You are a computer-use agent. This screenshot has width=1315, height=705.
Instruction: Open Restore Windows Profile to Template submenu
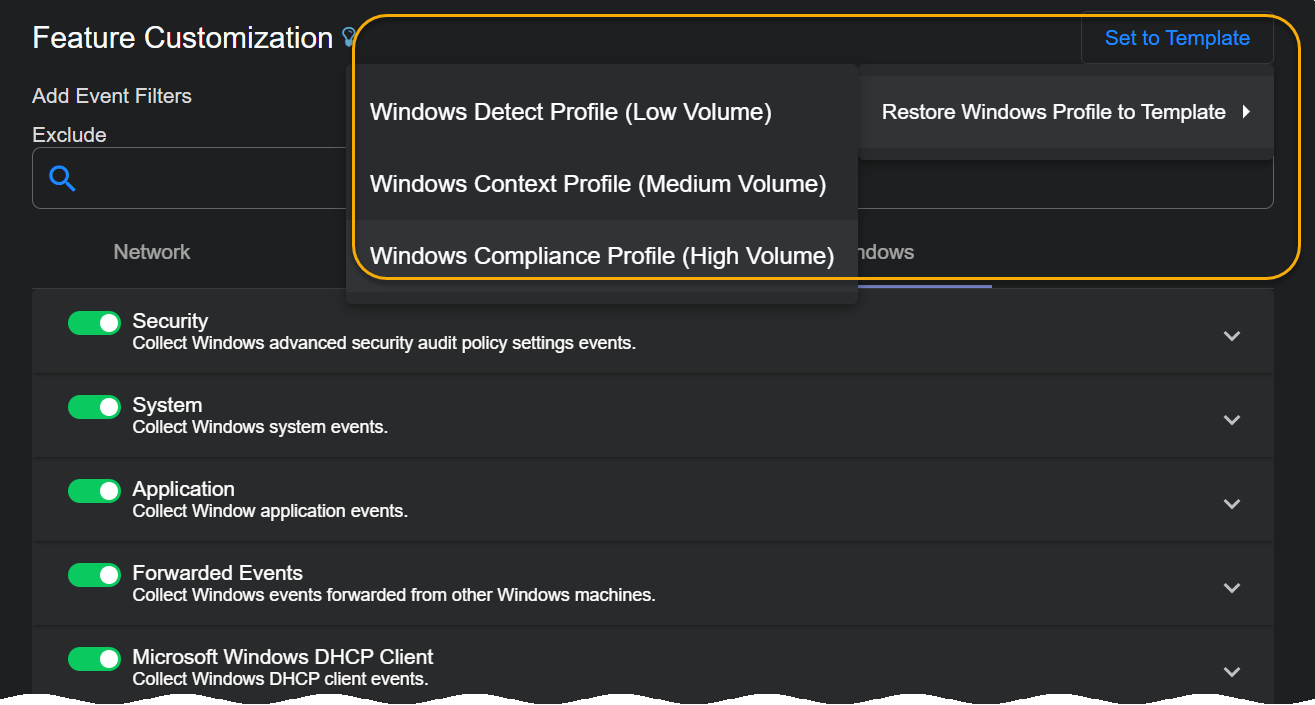point(1053,112)
